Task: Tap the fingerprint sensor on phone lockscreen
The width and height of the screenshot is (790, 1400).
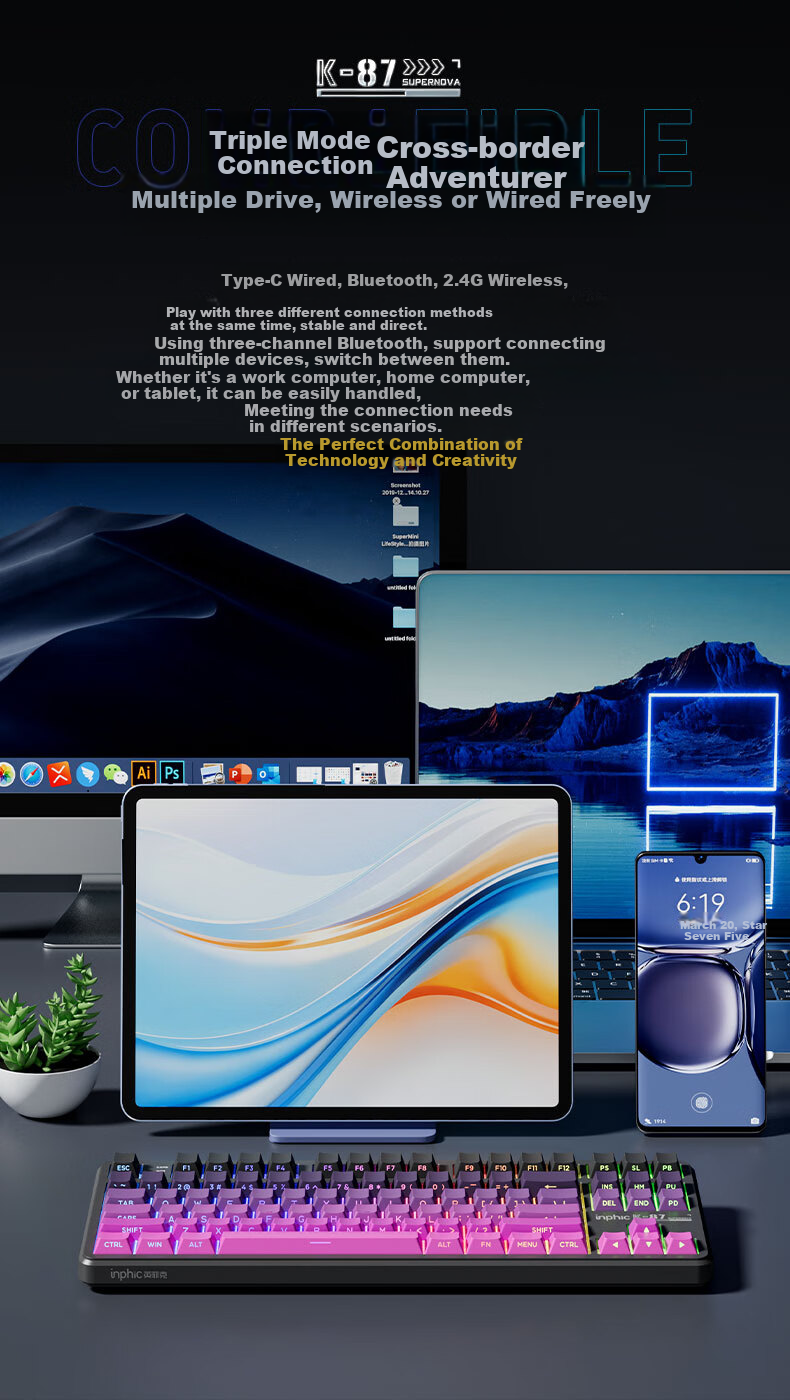Action: [701, 1103]
